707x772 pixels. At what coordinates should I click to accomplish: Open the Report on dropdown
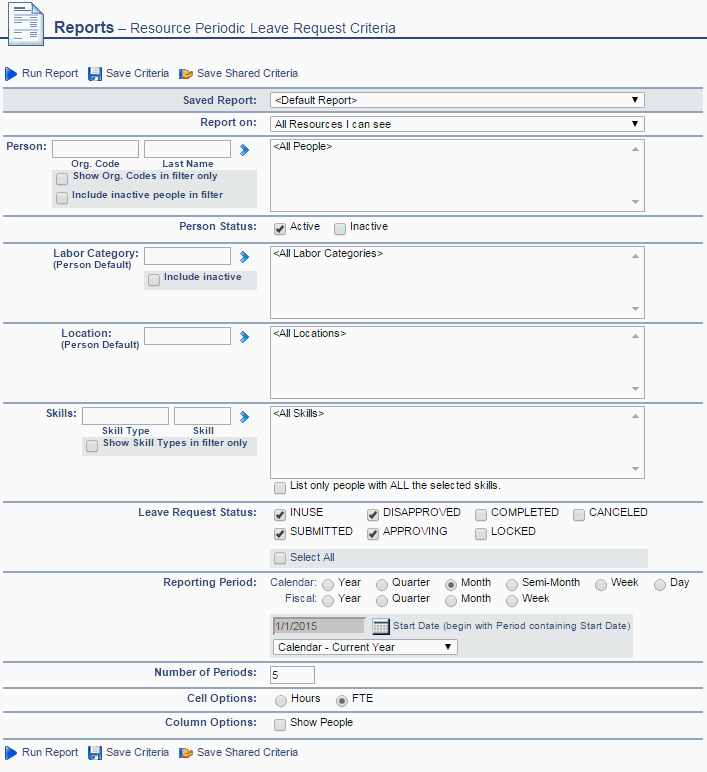pos(457,124)
